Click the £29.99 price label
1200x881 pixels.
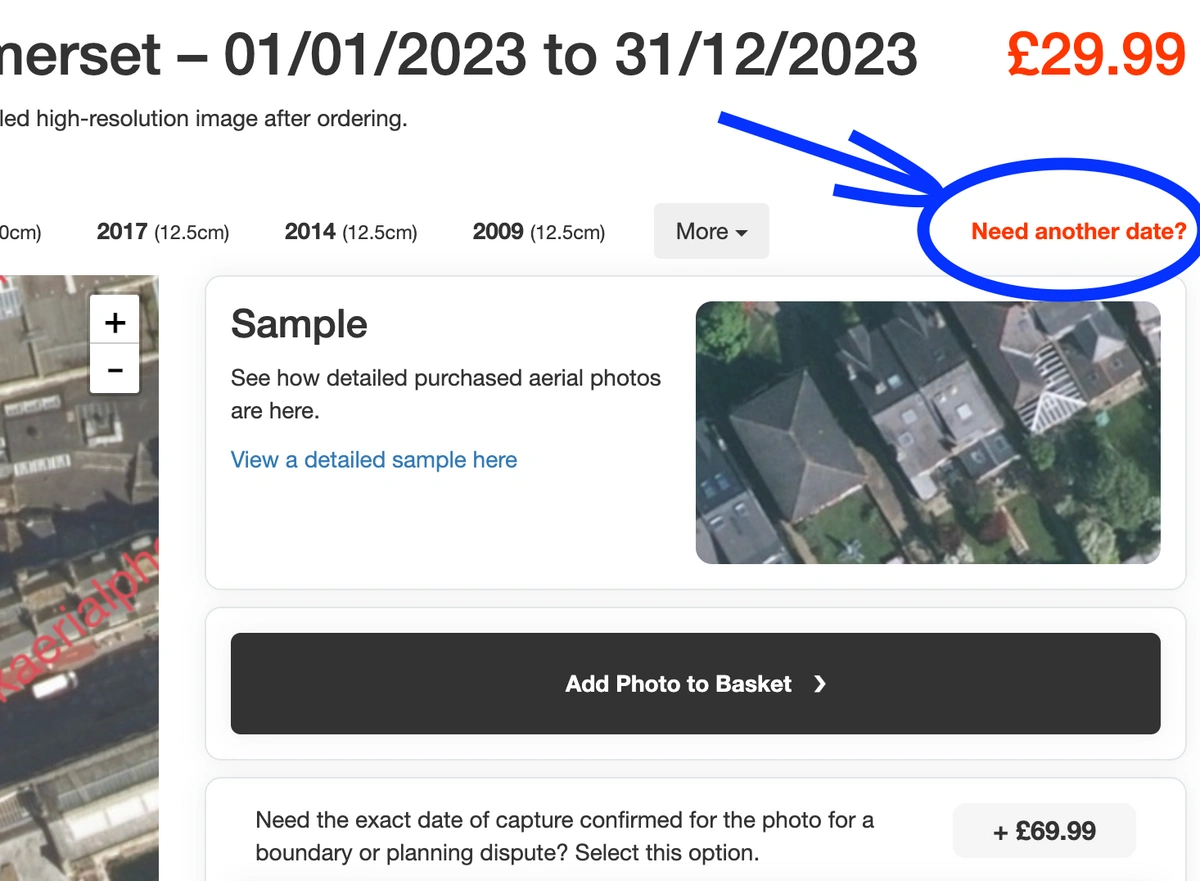click(1096, 54)
